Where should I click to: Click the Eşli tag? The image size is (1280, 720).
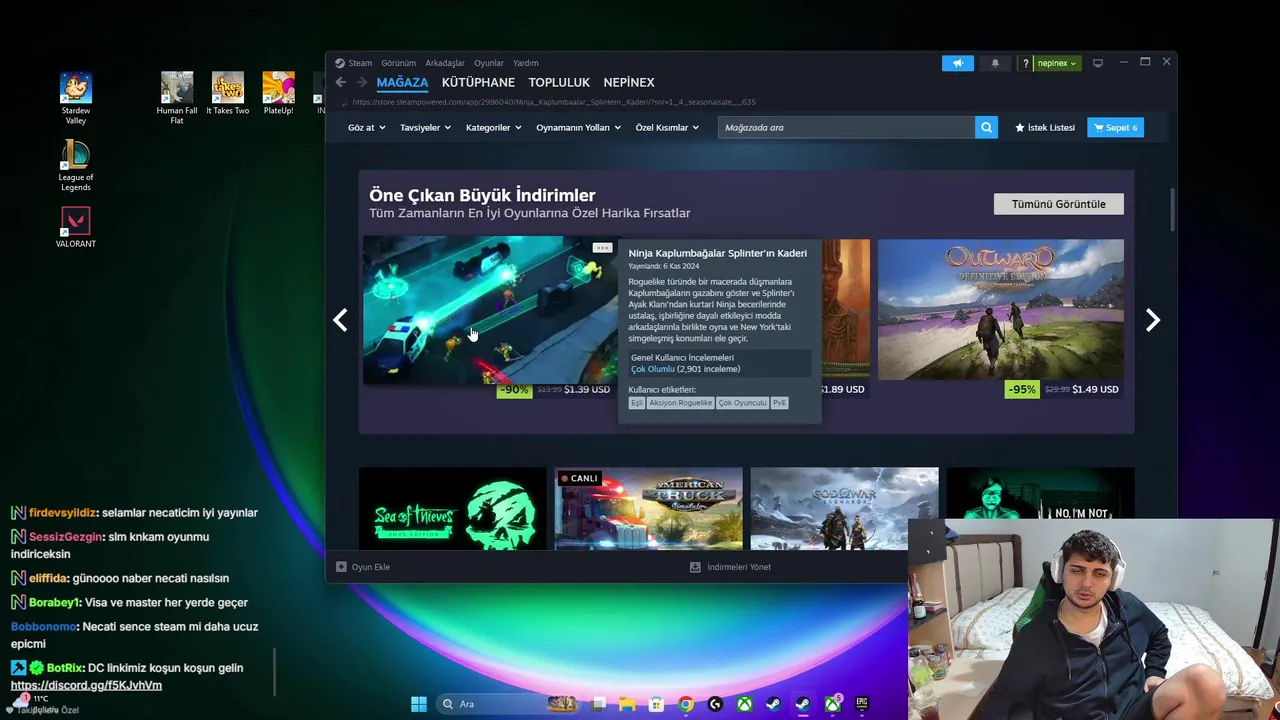tap(637, 403)
